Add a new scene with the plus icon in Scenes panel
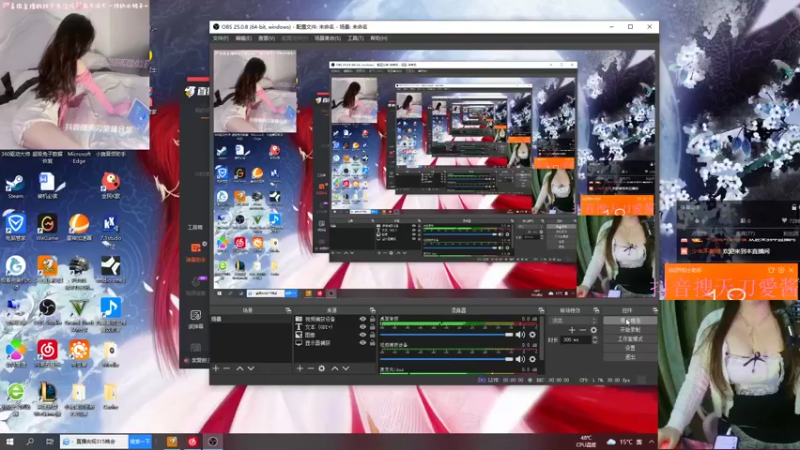Screen dimensions: 800x450 (216, 368)
